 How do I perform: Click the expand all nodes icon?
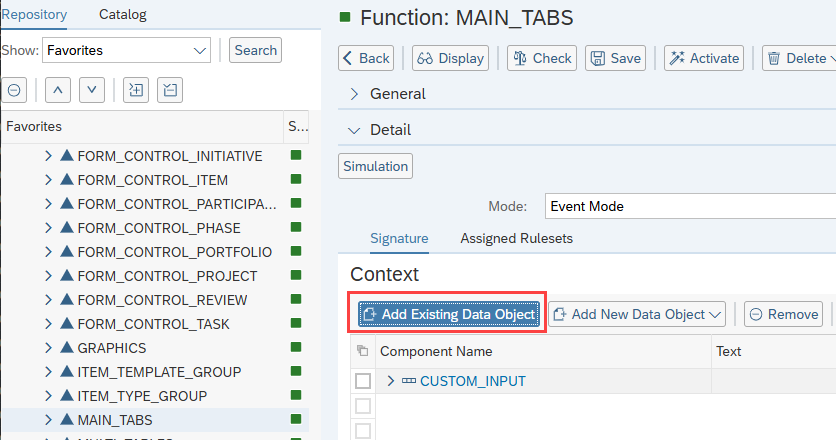coord(136,90)
